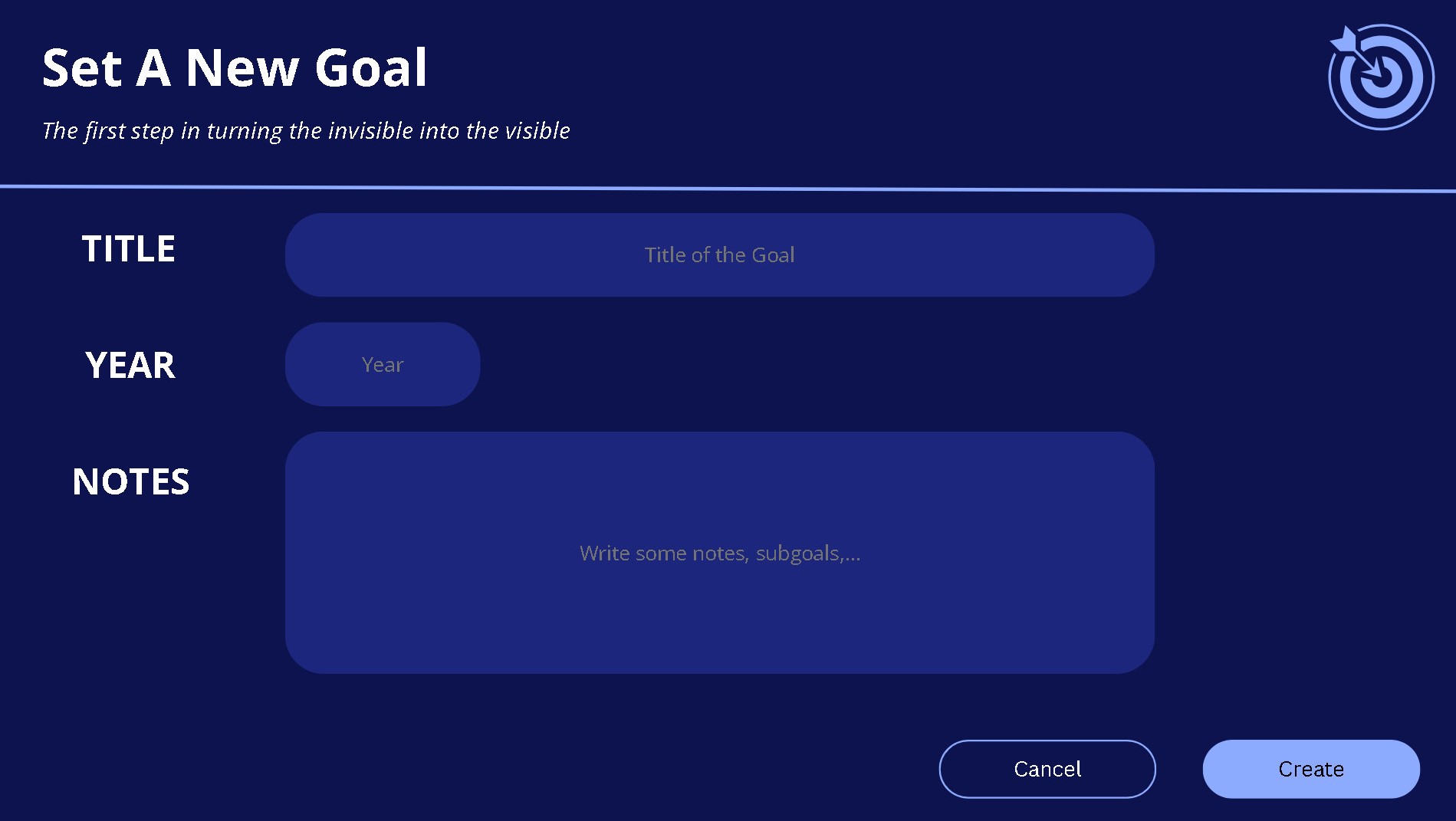Click the empty top area of Notes box
The image size is (1456, 821).
coord(719,475)
